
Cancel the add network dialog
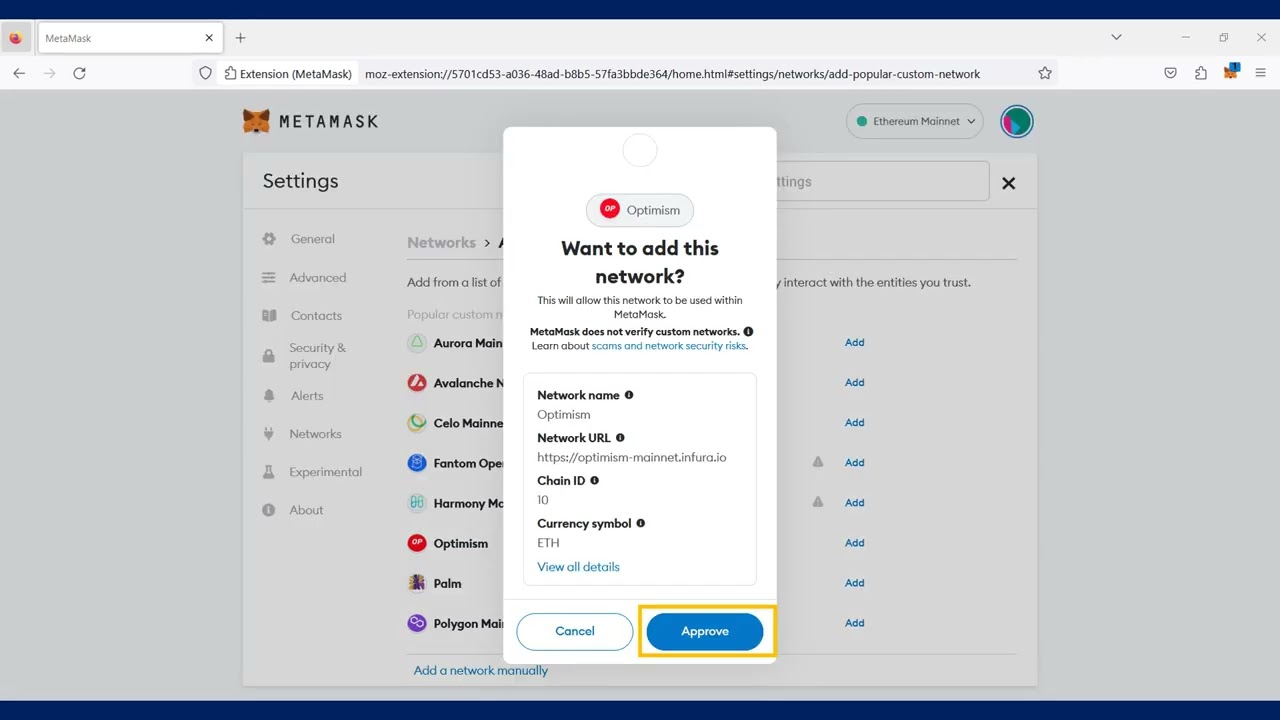point(575,631)
